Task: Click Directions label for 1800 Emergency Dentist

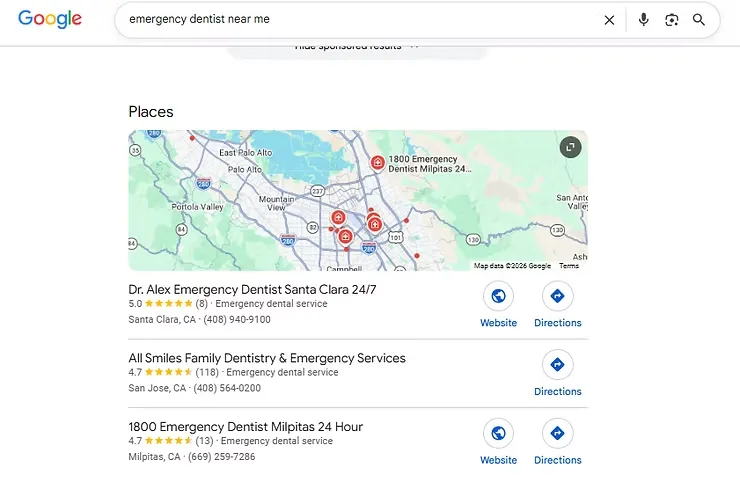Action: [x=557, y=460]
